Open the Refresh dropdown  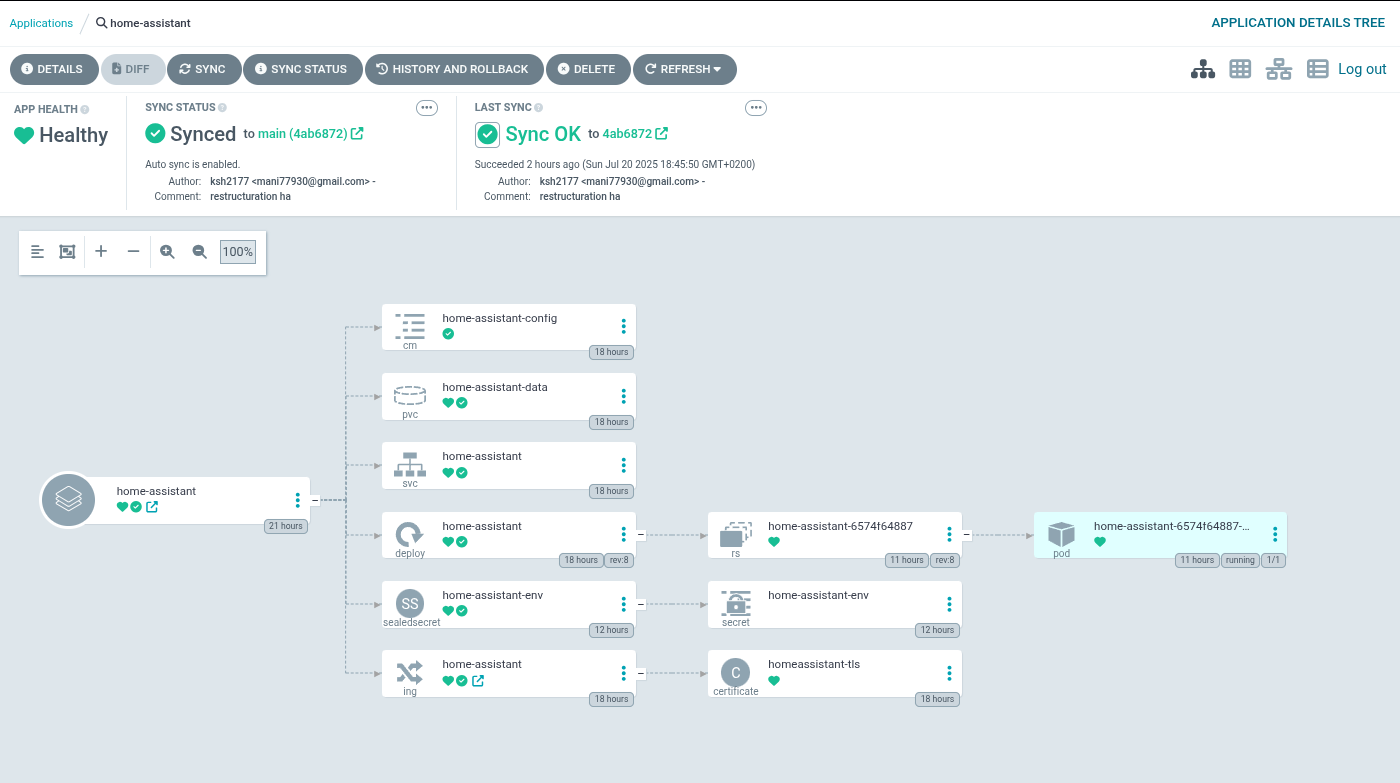point(684,69)
